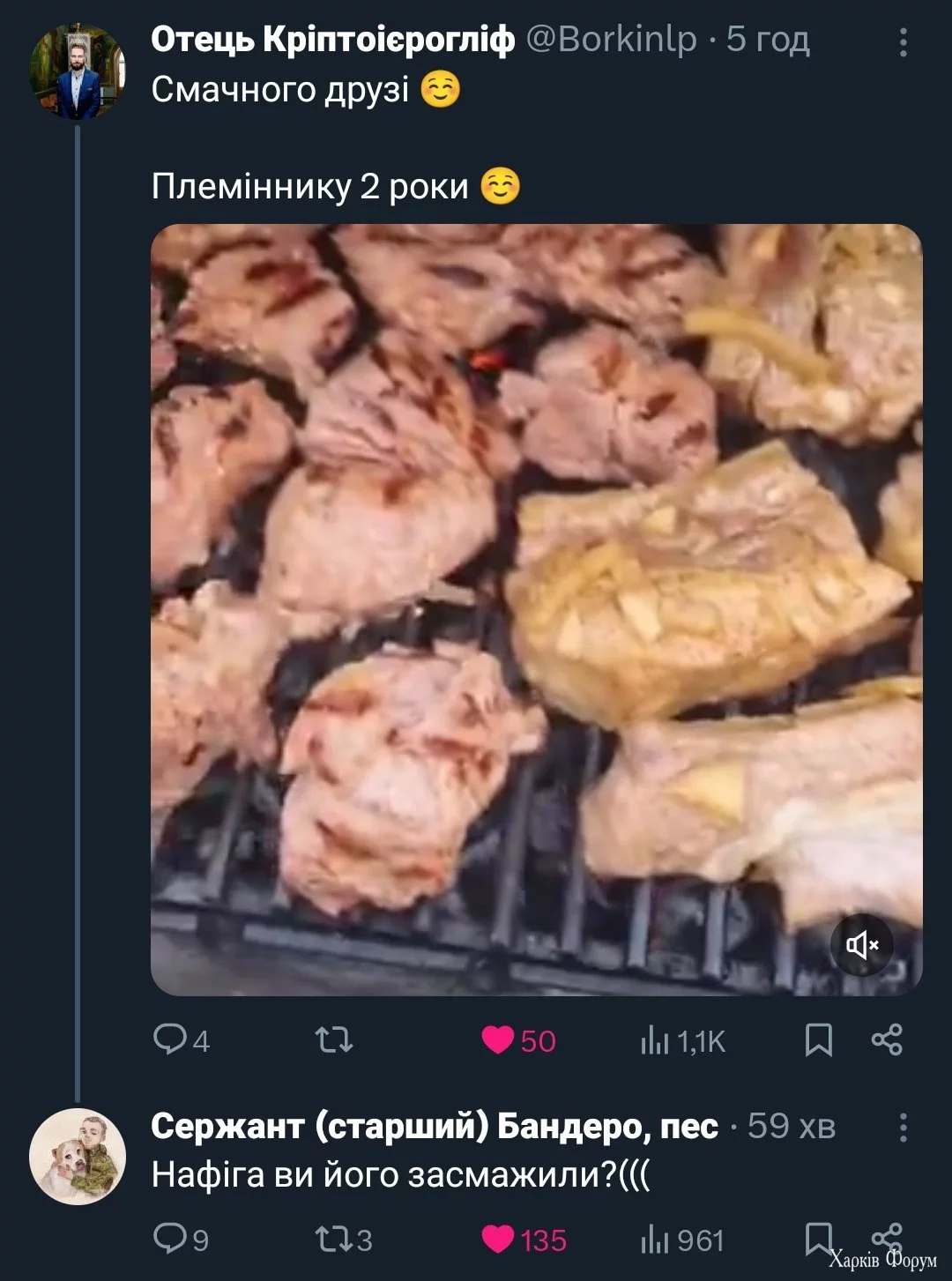
Task: Retweet the reply with 3 reposts
Action: [343, 1240]
